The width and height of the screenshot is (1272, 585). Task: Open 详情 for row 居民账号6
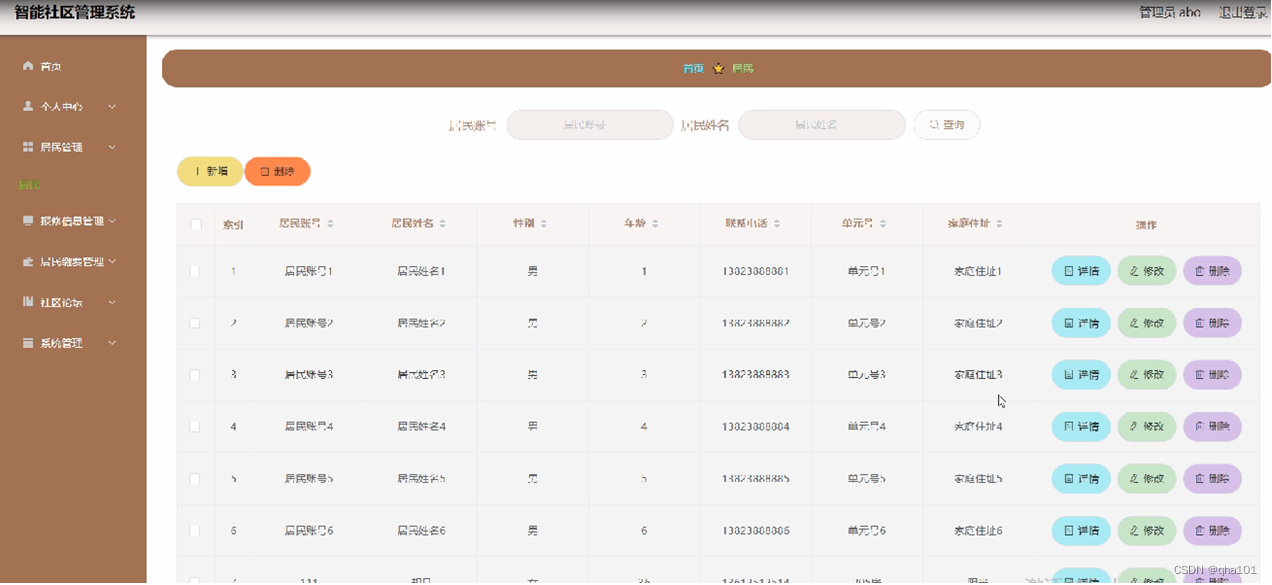(x=1081, y=531)
